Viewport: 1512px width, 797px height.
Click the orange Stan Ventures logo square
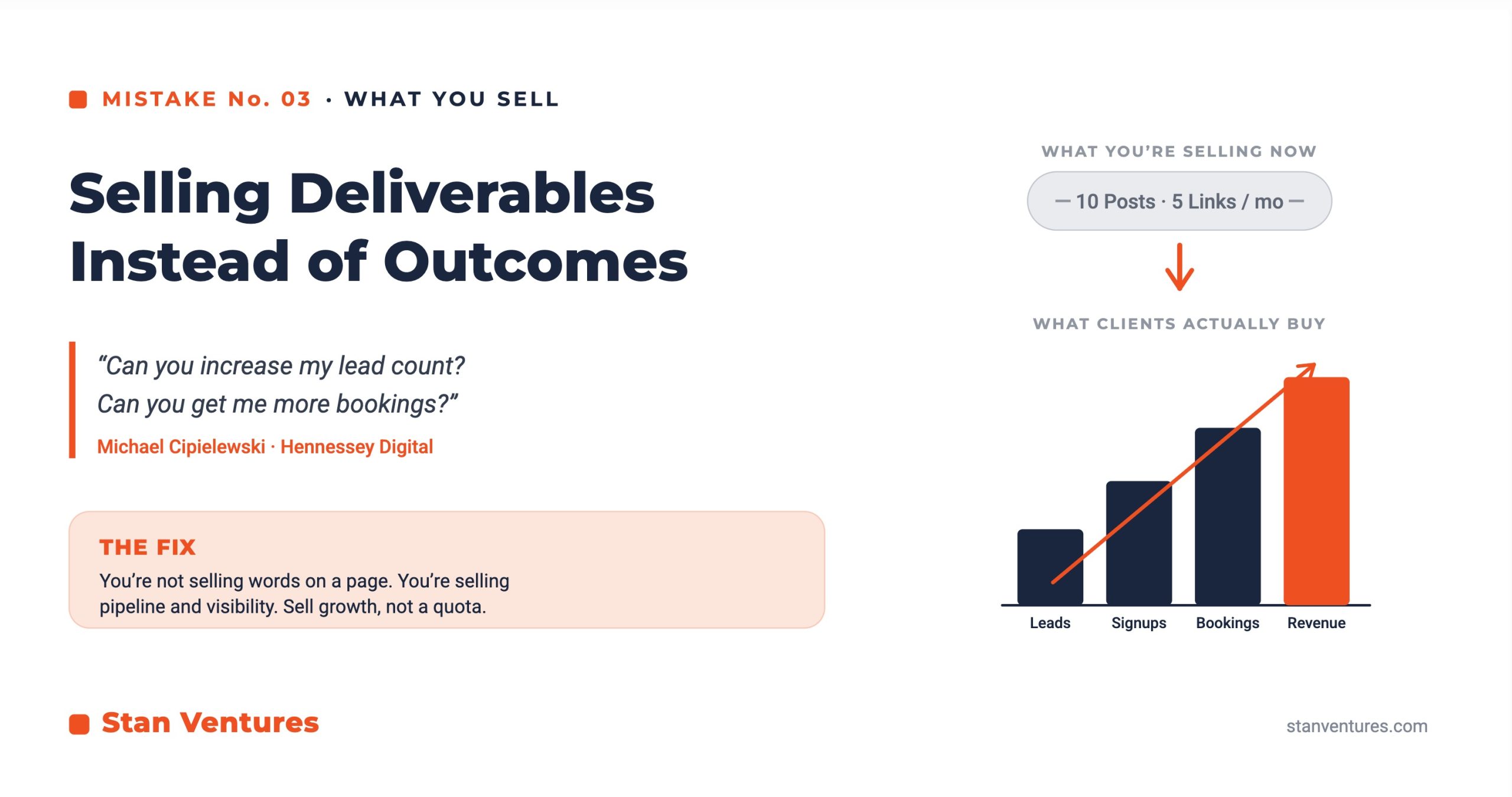pyautogui.click(x=79, y=724)
